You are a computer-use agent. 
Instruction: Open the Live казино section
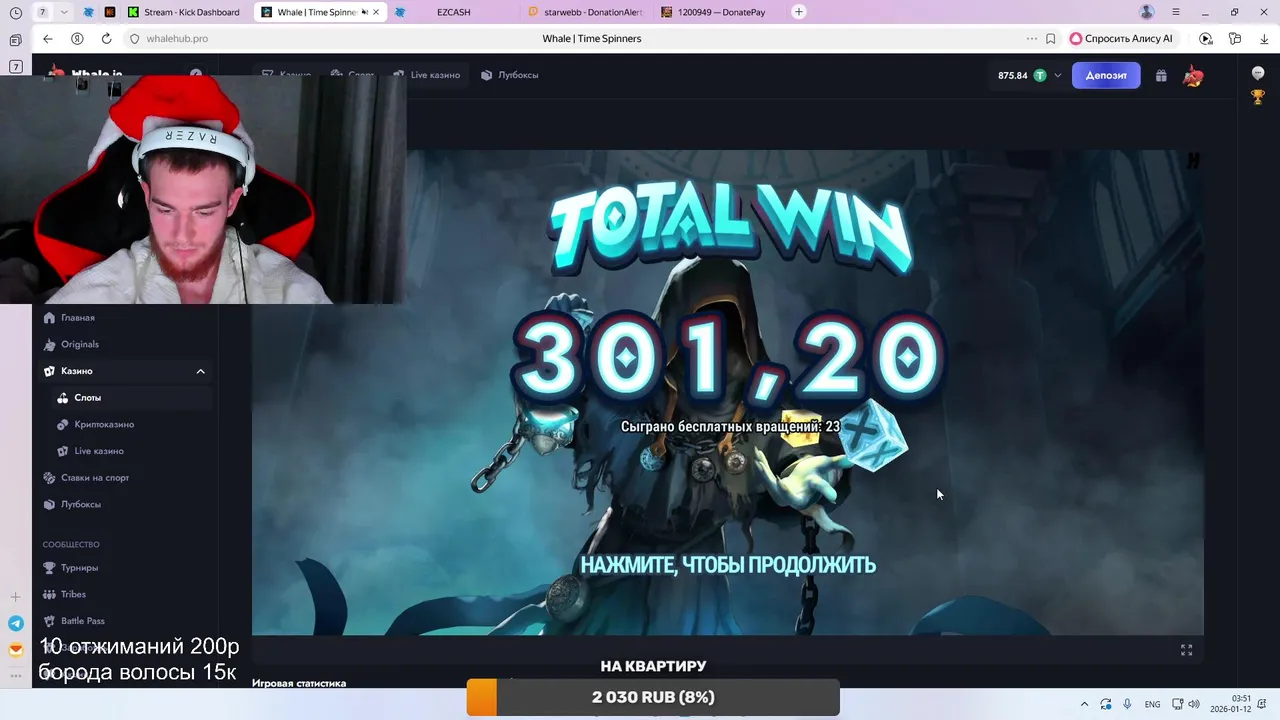click(426, 75)
